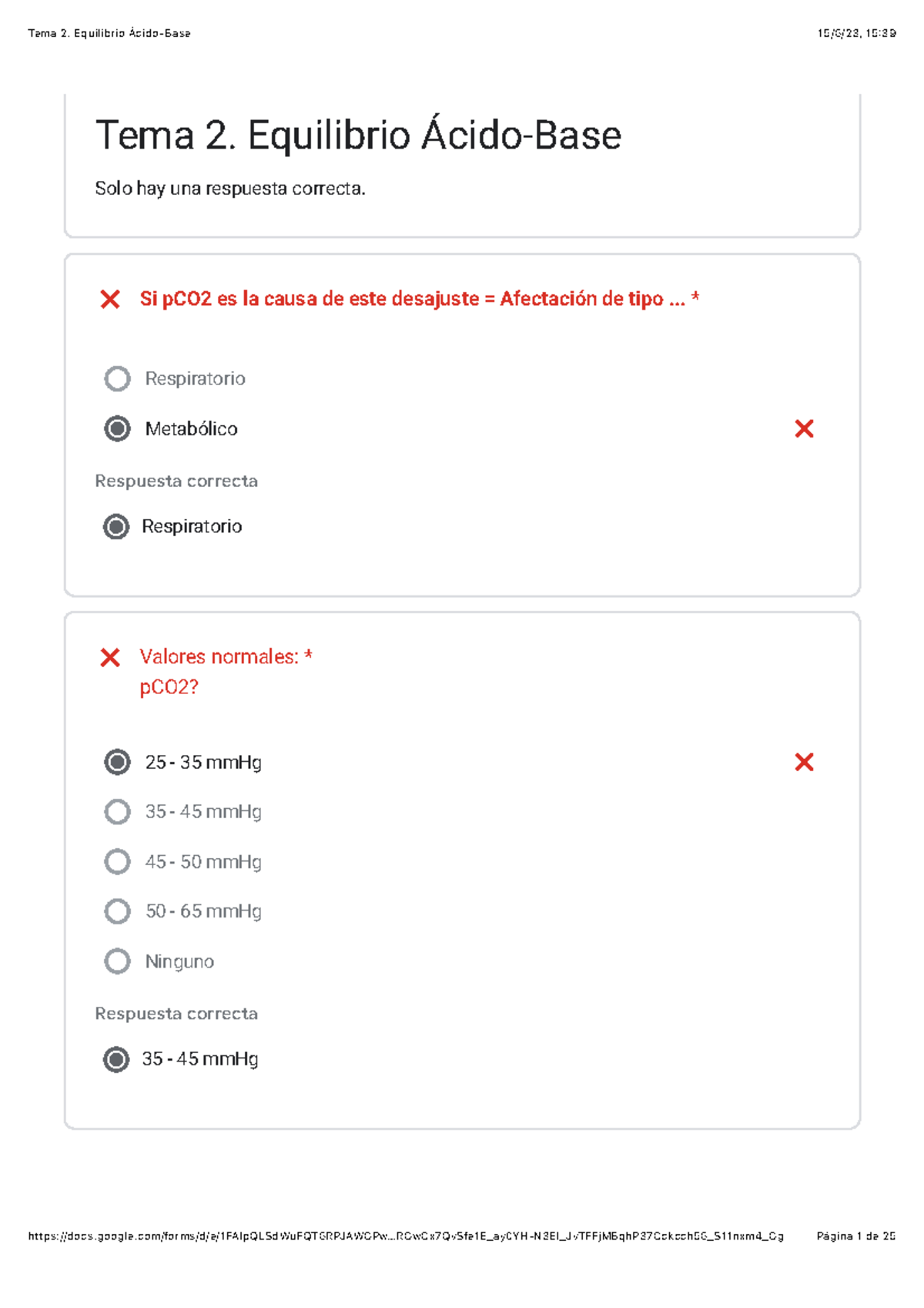Select the Respiratorio radio option

coord(117,378)
